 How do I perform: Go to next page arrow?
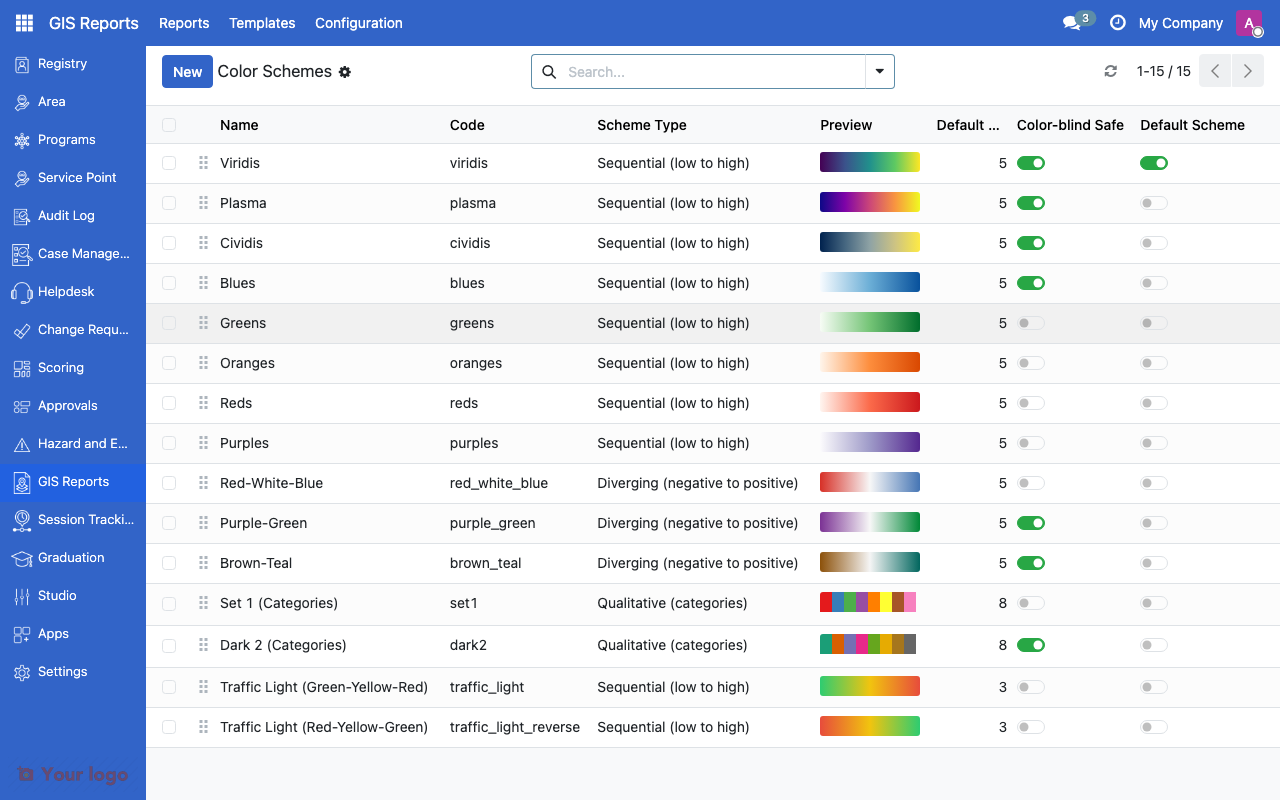1247,72
